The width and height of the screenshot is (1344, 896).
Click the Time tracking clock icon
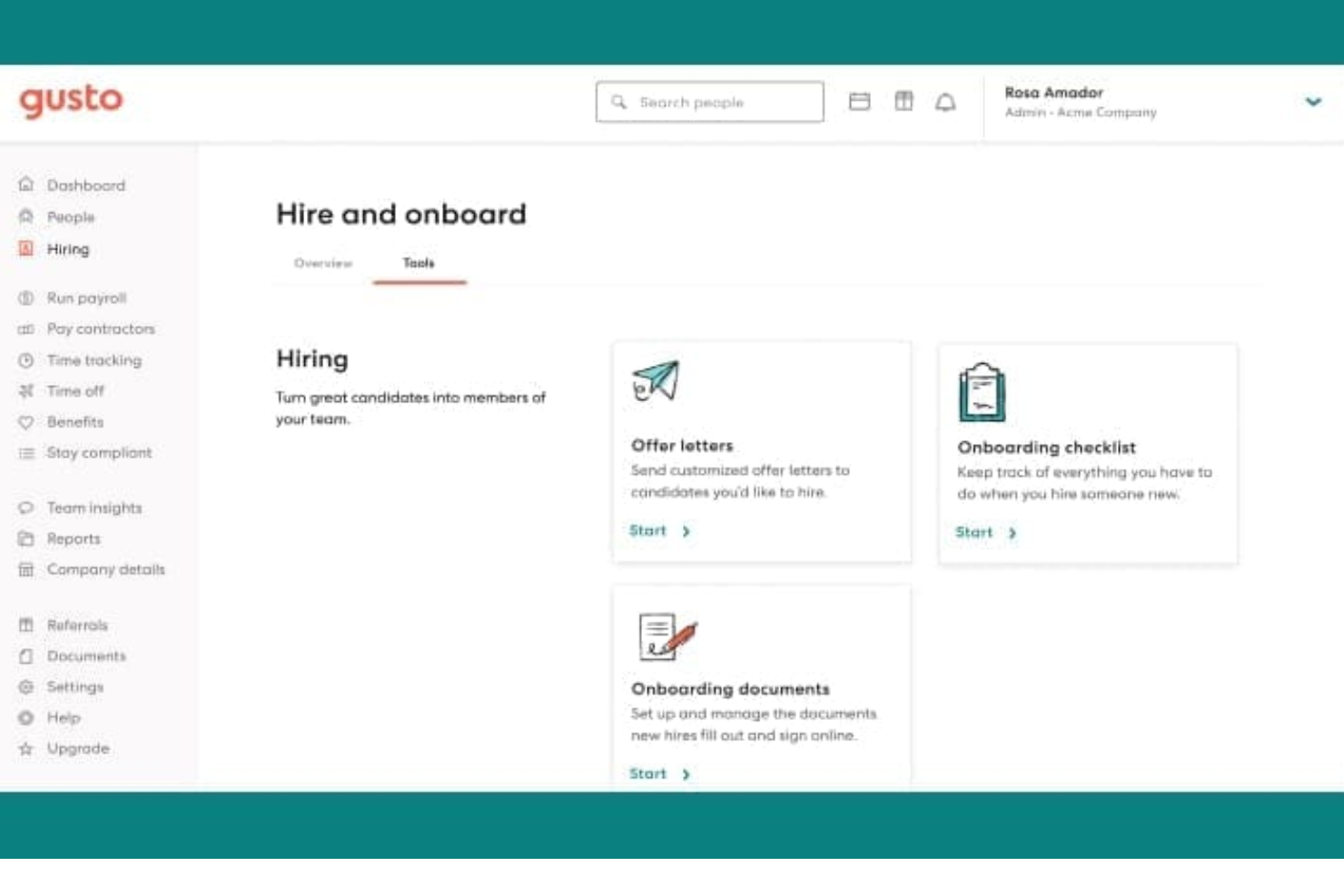(26, 360)
